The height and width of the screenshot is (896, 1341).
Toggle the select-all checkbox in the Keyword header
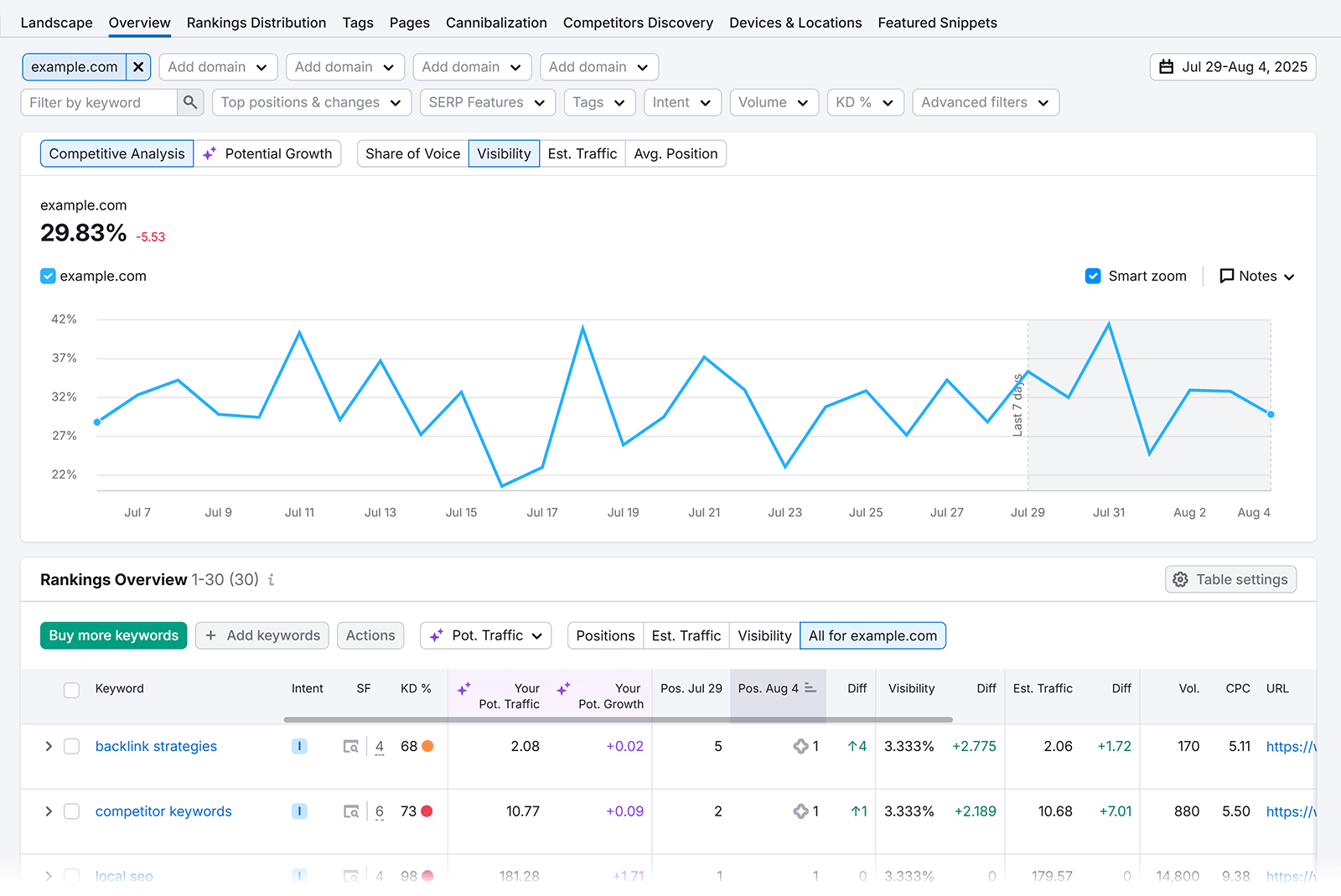72,690
